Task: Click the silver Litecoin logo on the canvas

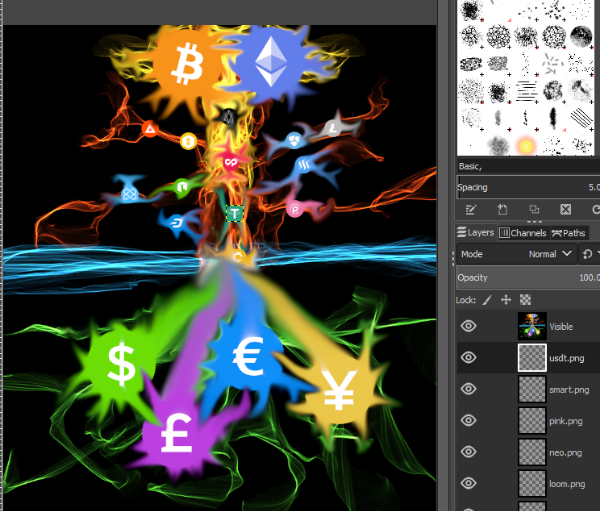Action: [333, 128]
